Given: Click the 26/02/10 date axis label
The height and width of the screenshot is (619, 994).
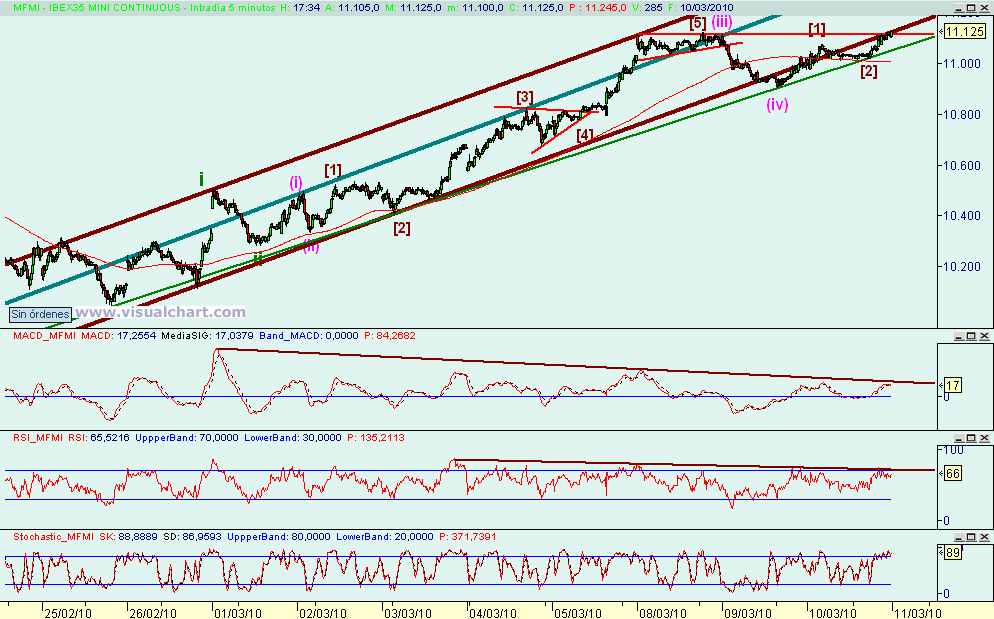Looking at the screenshot, I should (153, 613).
